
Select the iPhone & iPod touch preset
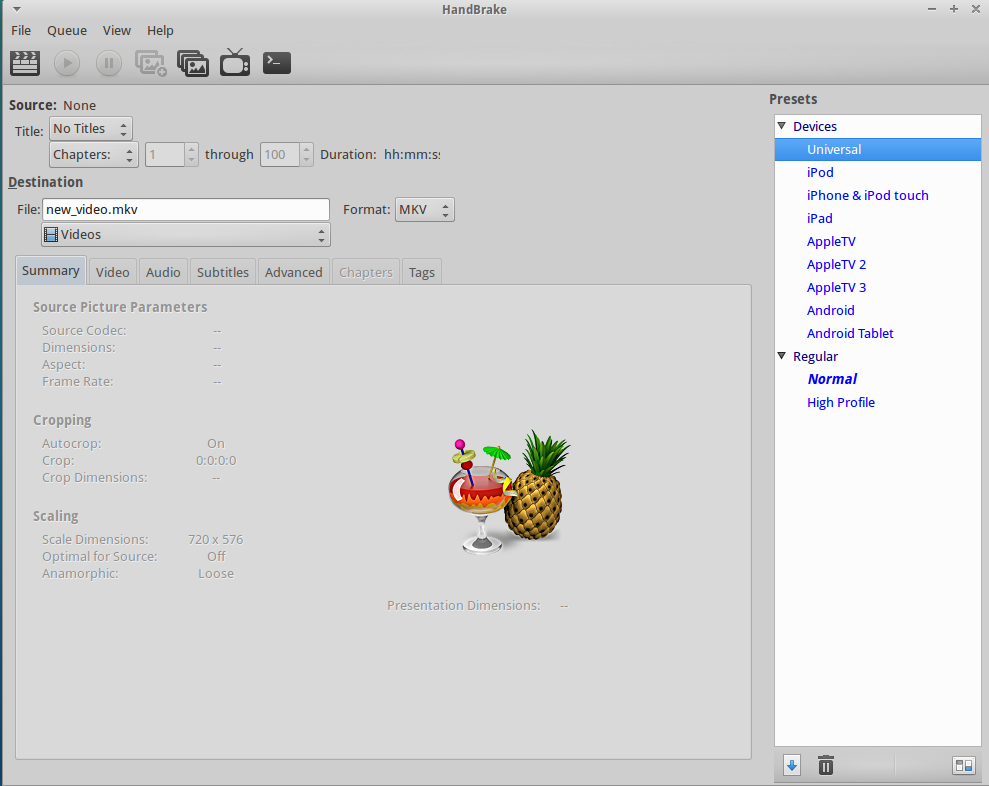877,196
